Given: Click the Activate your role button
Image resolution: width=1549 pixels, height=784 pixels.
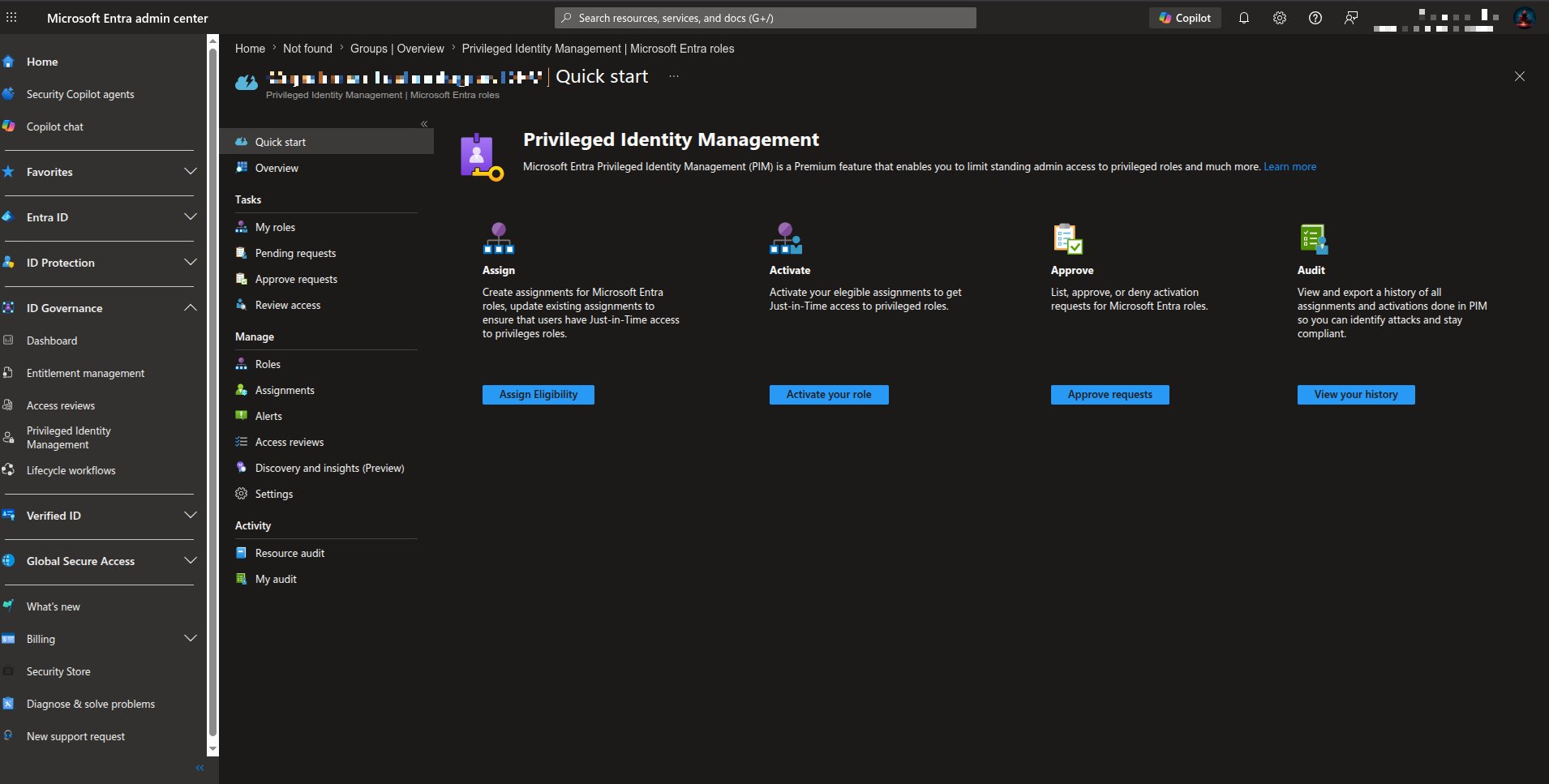Looking at the screenshot, I should (829, 395).
